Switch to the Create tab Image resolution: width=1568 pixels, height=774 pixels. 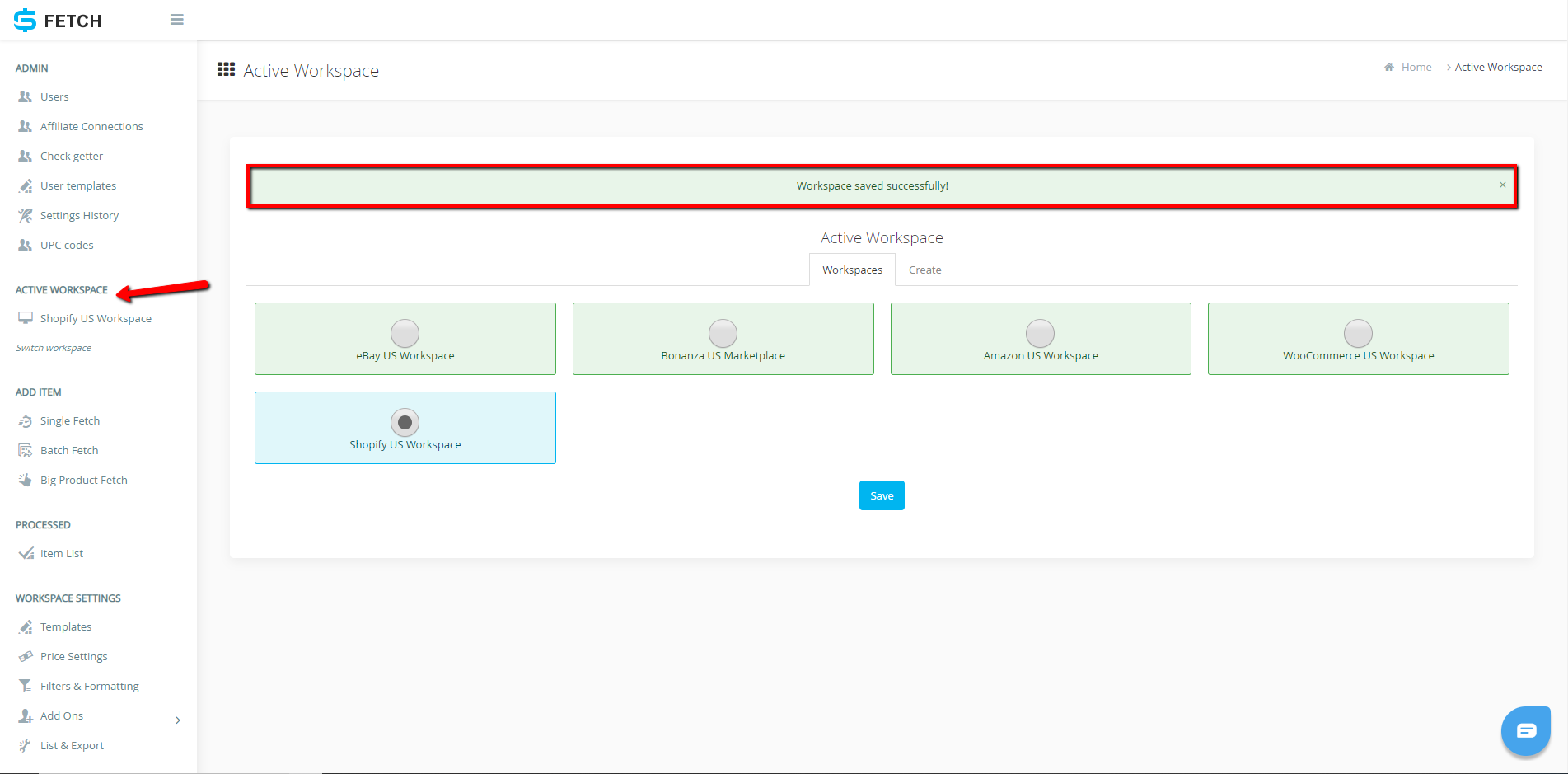click(924, 270)
